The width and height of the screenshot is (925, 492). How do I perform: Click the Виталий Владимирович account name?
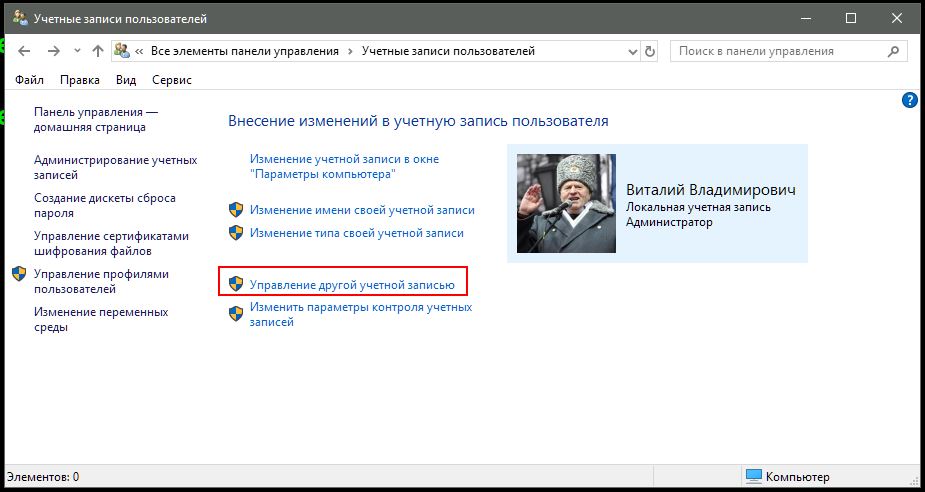[711, 190]
